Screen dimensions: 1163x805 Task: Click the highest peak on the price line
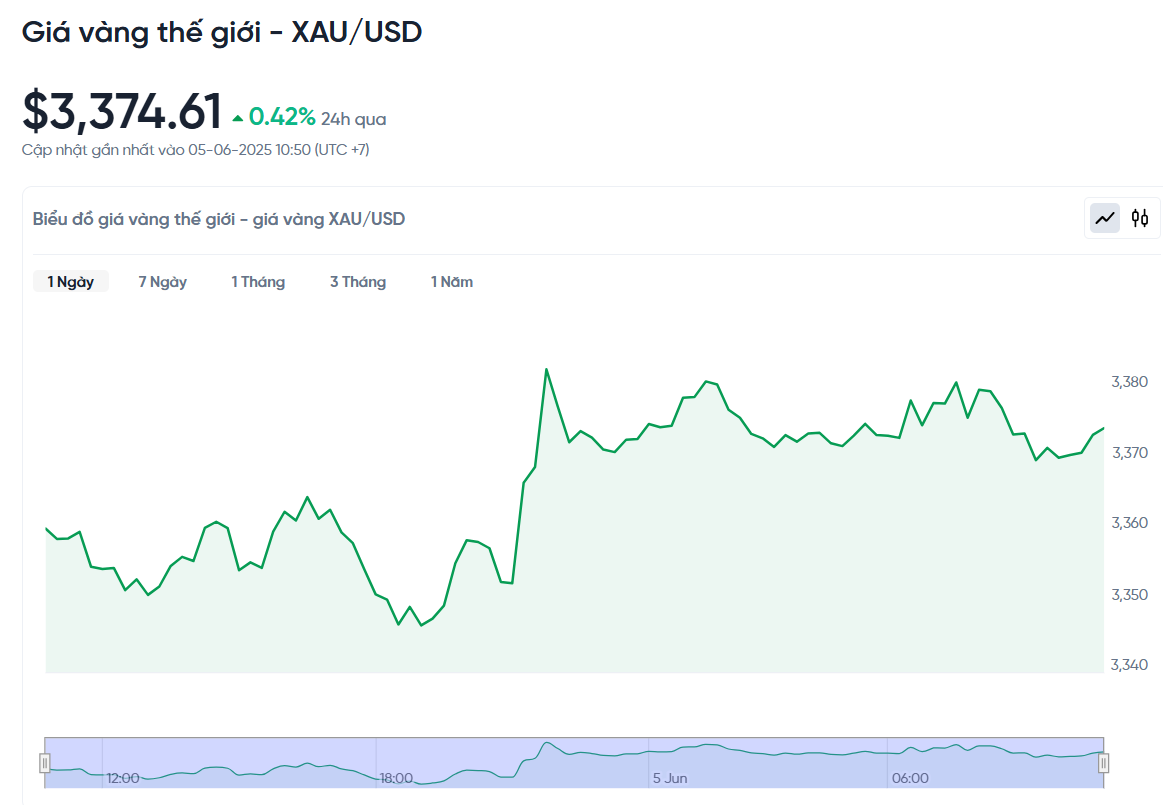pyautogui.click(x=546, y=369)
